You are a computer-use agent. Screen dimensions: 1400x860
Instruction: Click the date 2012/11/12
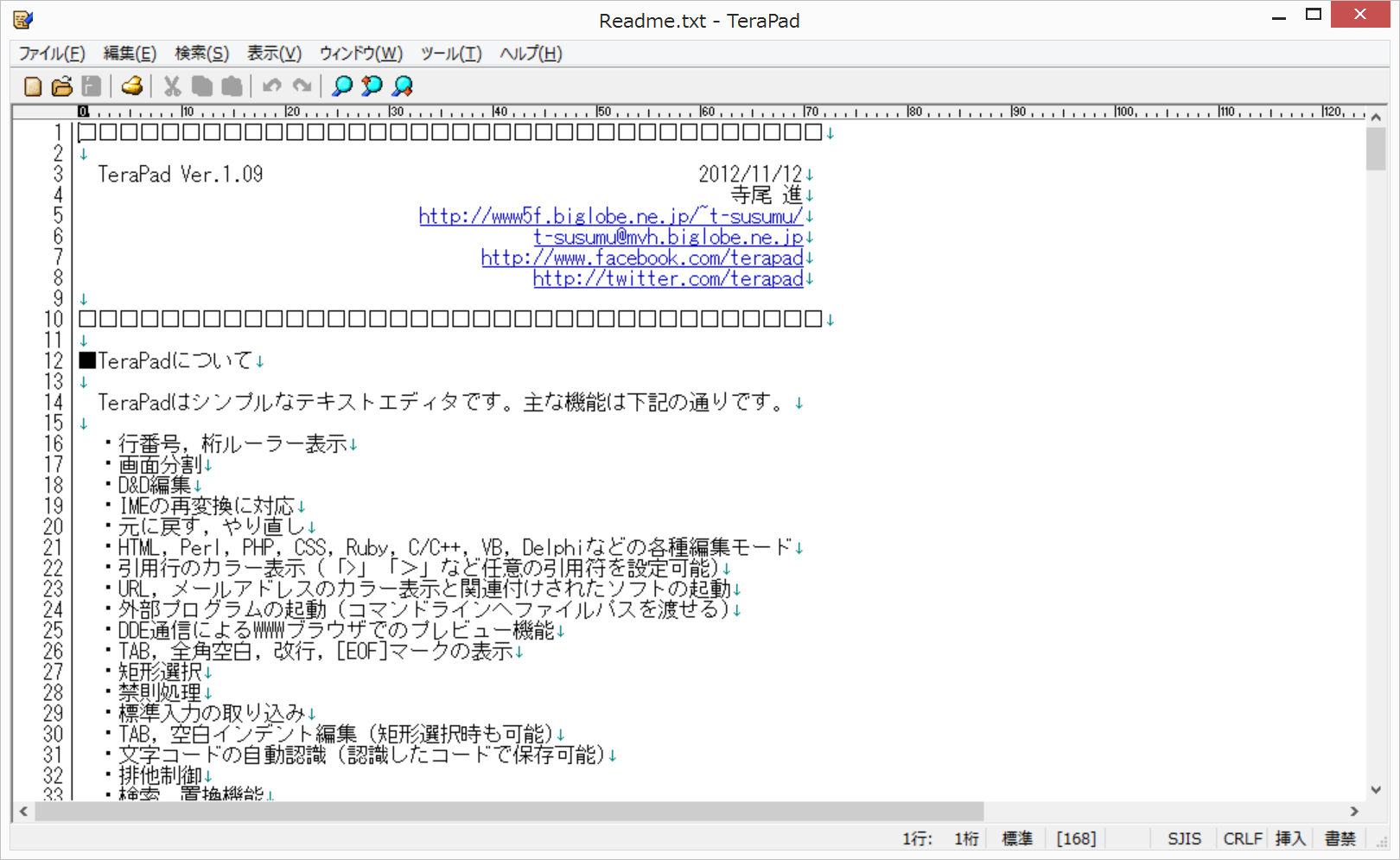(750, 175)
